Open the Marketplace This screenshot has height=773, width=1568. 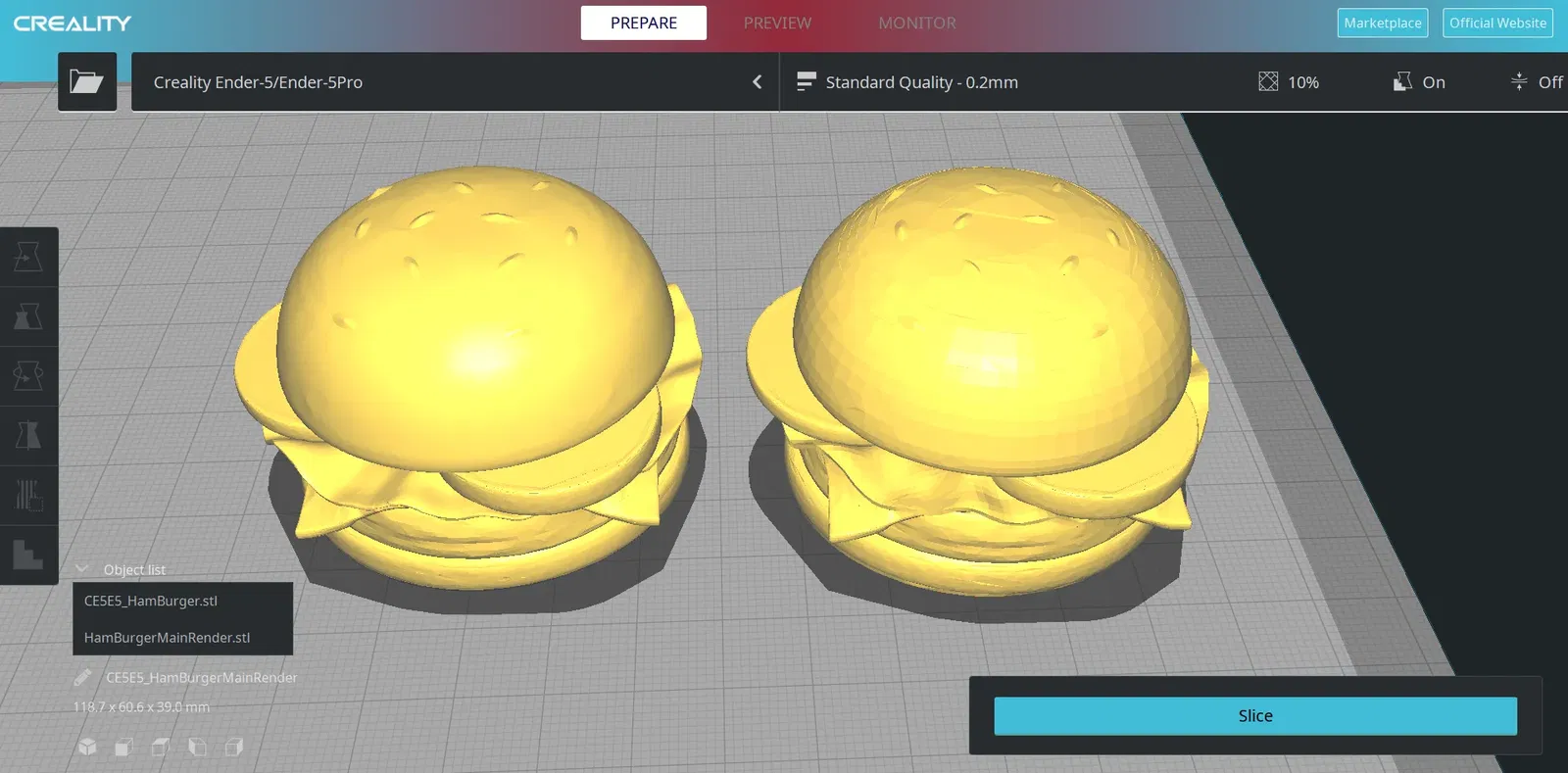tap(1382, 23)
